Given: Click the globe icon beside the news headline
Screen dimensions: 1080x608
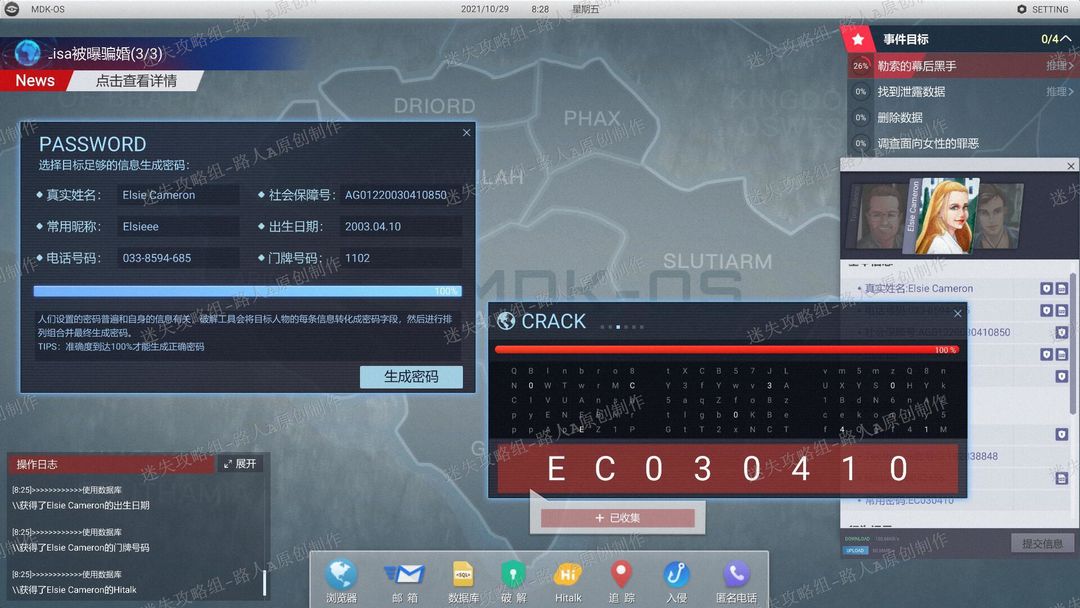Looking at the screenshot, I should [x=28, y=53].
